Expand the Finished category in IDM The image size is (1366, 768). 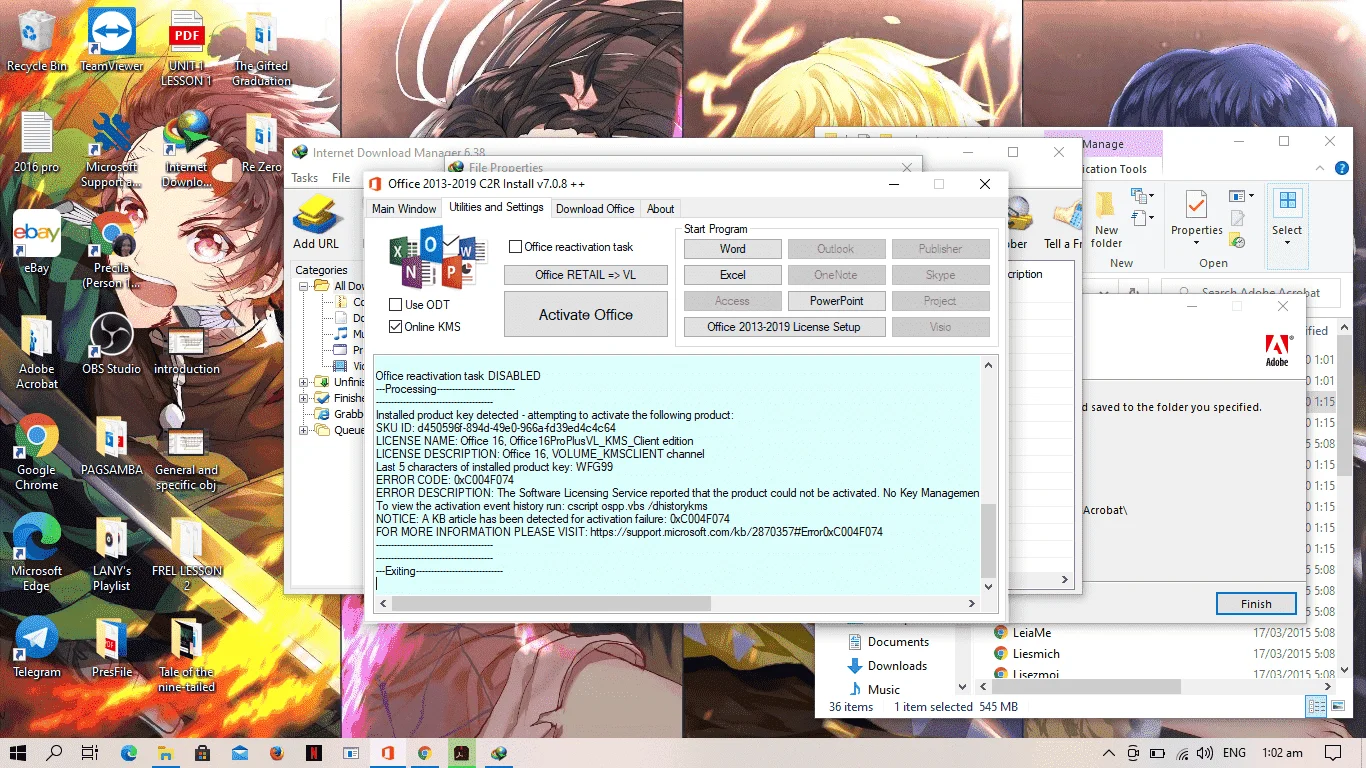point(304,398)
